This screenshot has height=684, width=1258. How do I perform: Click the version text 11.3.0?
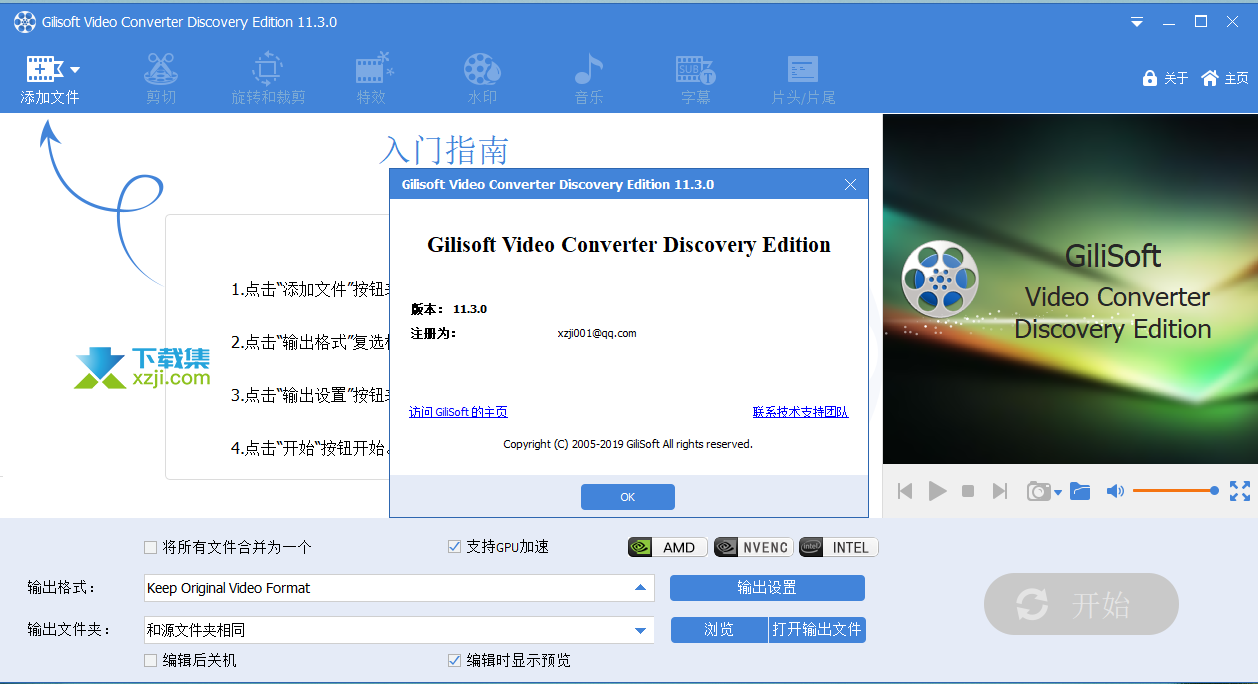470,309
